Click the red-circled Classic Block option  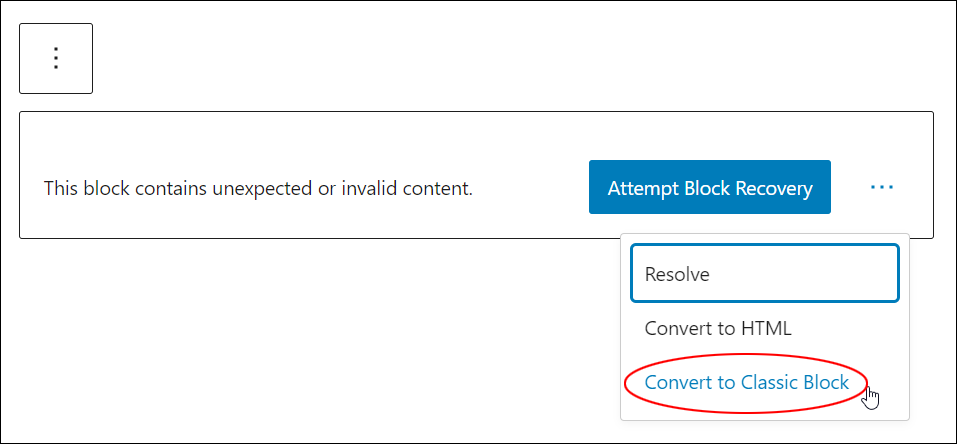pos(746,382)
